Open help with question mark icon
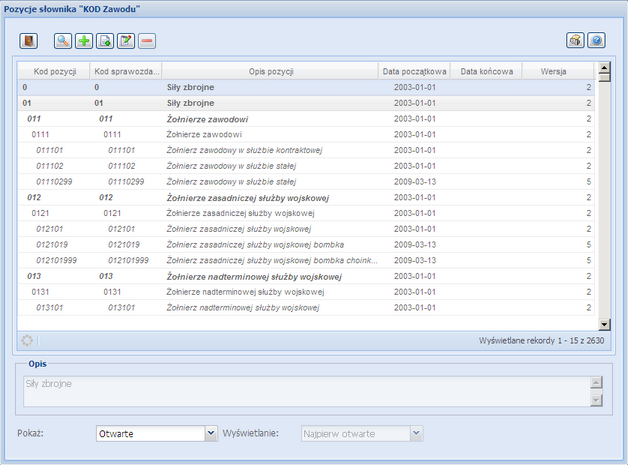 [596, 41]
